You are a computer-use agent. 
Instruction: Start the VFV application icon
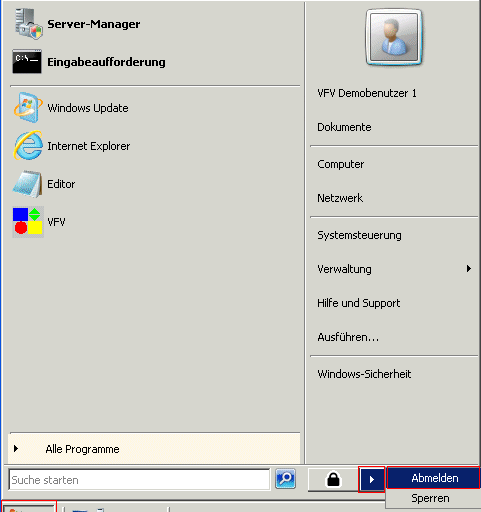click(x=28, y=222)
